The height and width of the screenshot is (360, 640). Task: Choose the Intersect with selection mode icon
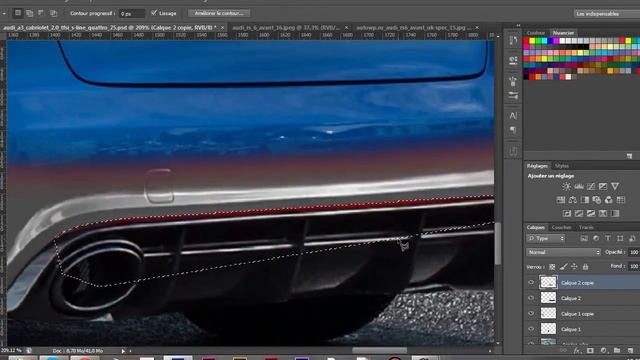[53, 13]
